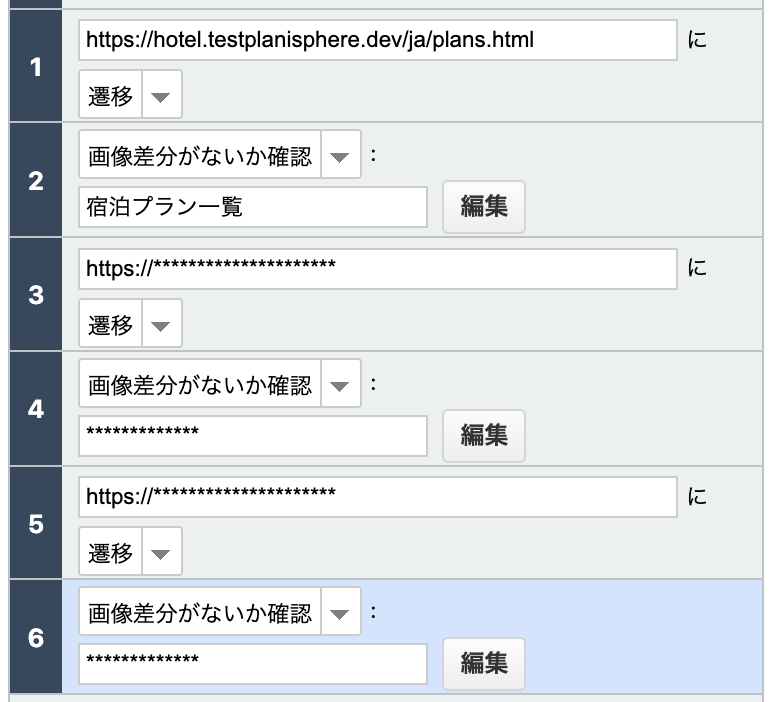Screen dimensions: 772x702
Task: Click the 編集 button in step 6
Action: click(x=484, y=664)
